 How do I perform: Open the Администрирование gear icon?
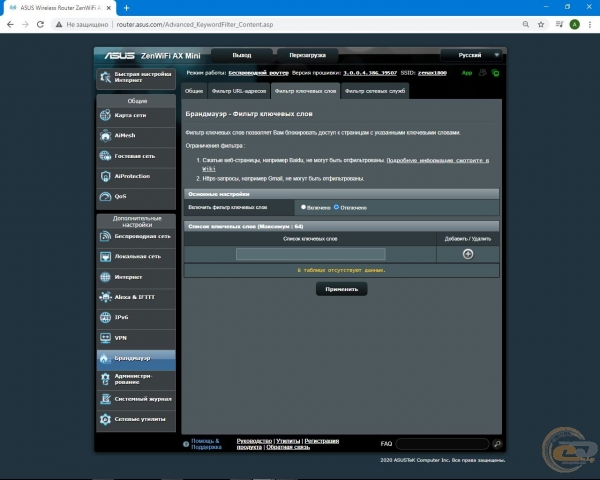(x=105, y=379)
